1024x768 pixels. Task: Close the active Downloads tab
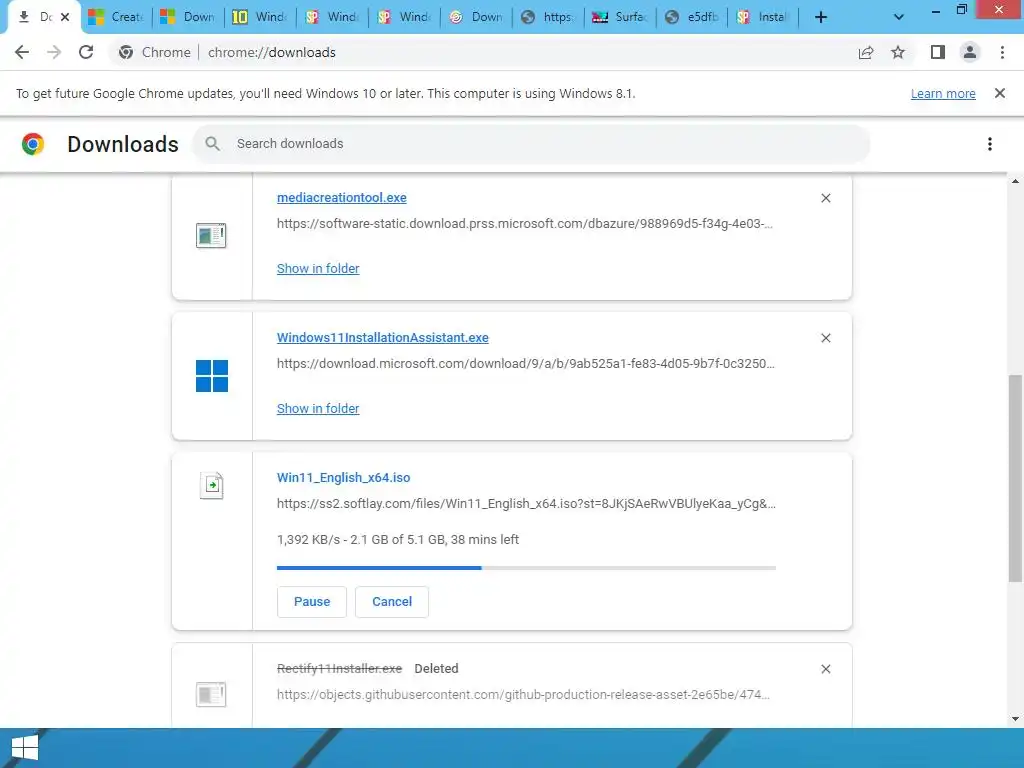65,17
